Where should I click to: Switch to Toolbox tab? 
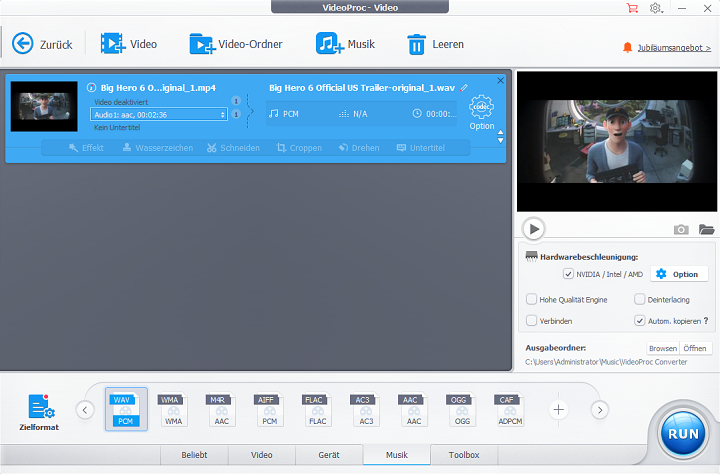click(x=464, y=455)
